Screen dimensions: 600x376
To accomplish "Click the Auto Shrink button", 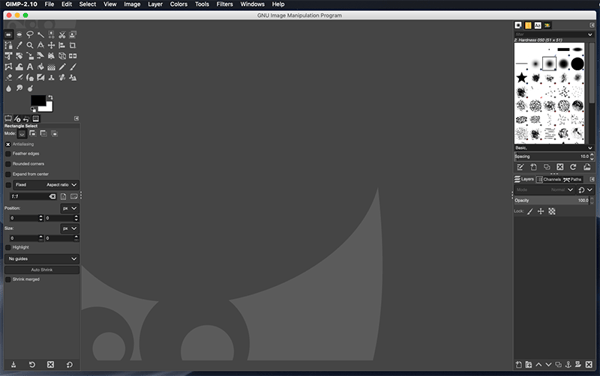I will (42, 270).
